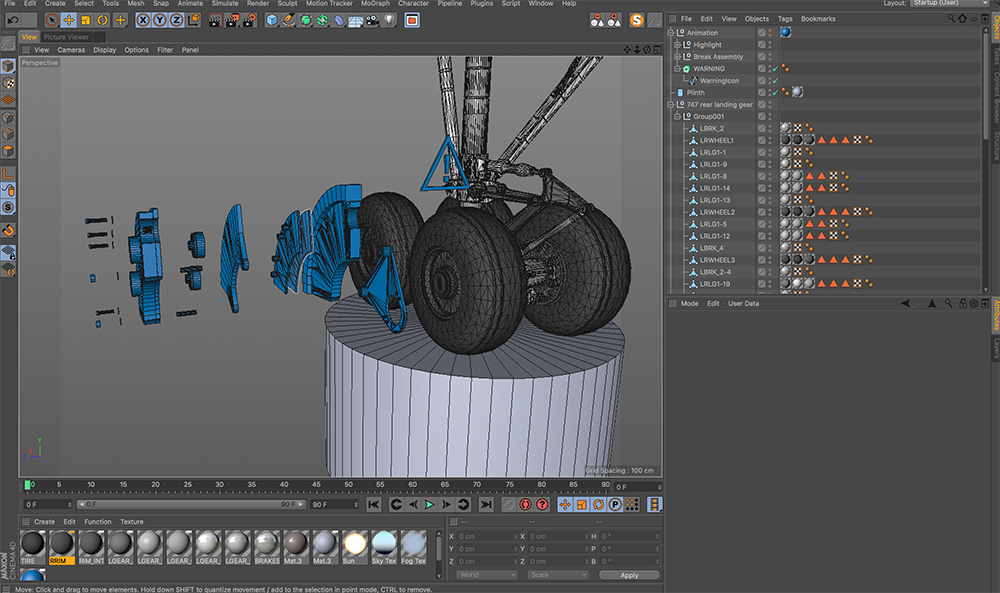Toggle visibility dots for the LRWHEEL1 object
Viewport: 1000px width, 593px height.
pyautogui.click(x=770, y=141)
